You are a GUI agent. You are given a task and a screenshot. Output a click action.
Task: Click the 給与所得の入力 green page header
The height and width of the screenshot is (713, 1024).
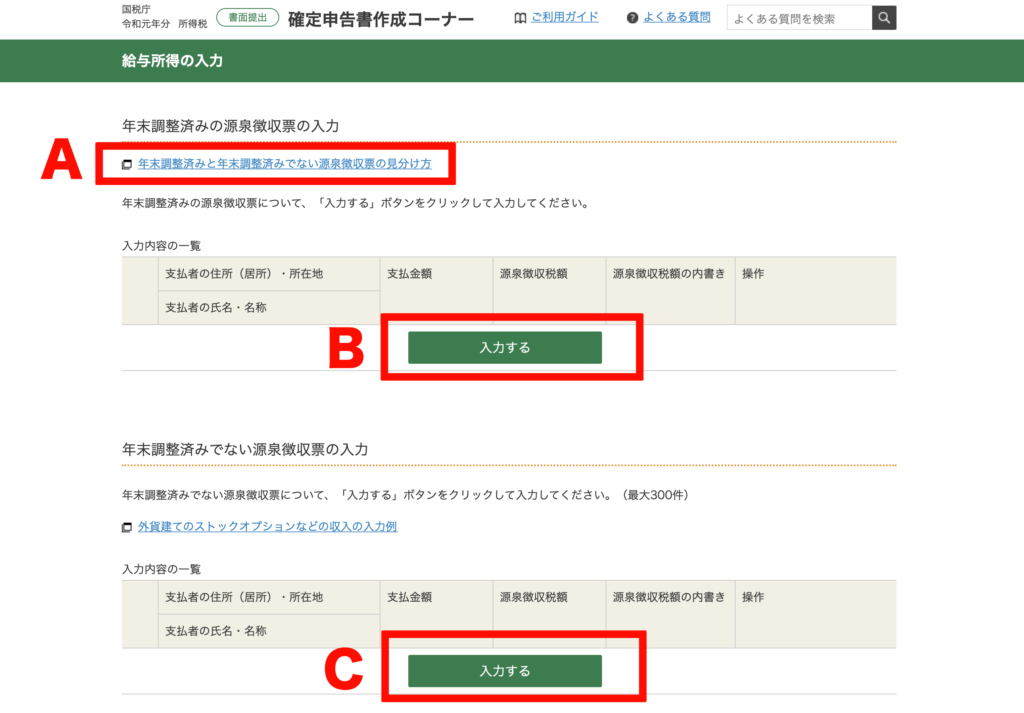pyautogui.click(x=172, y=61)
